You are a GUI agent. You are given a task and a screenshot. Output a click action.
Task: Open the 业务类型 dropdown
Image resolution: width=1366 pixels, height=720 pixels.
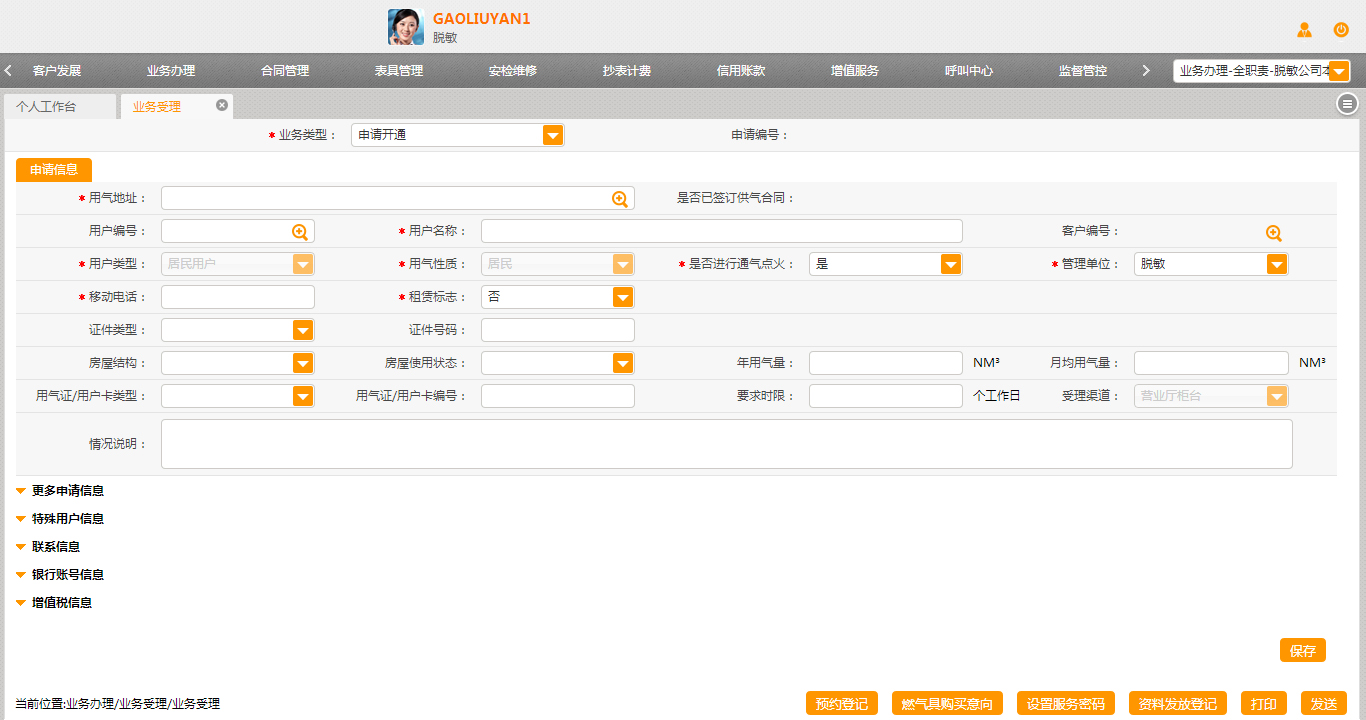(553, 135)
